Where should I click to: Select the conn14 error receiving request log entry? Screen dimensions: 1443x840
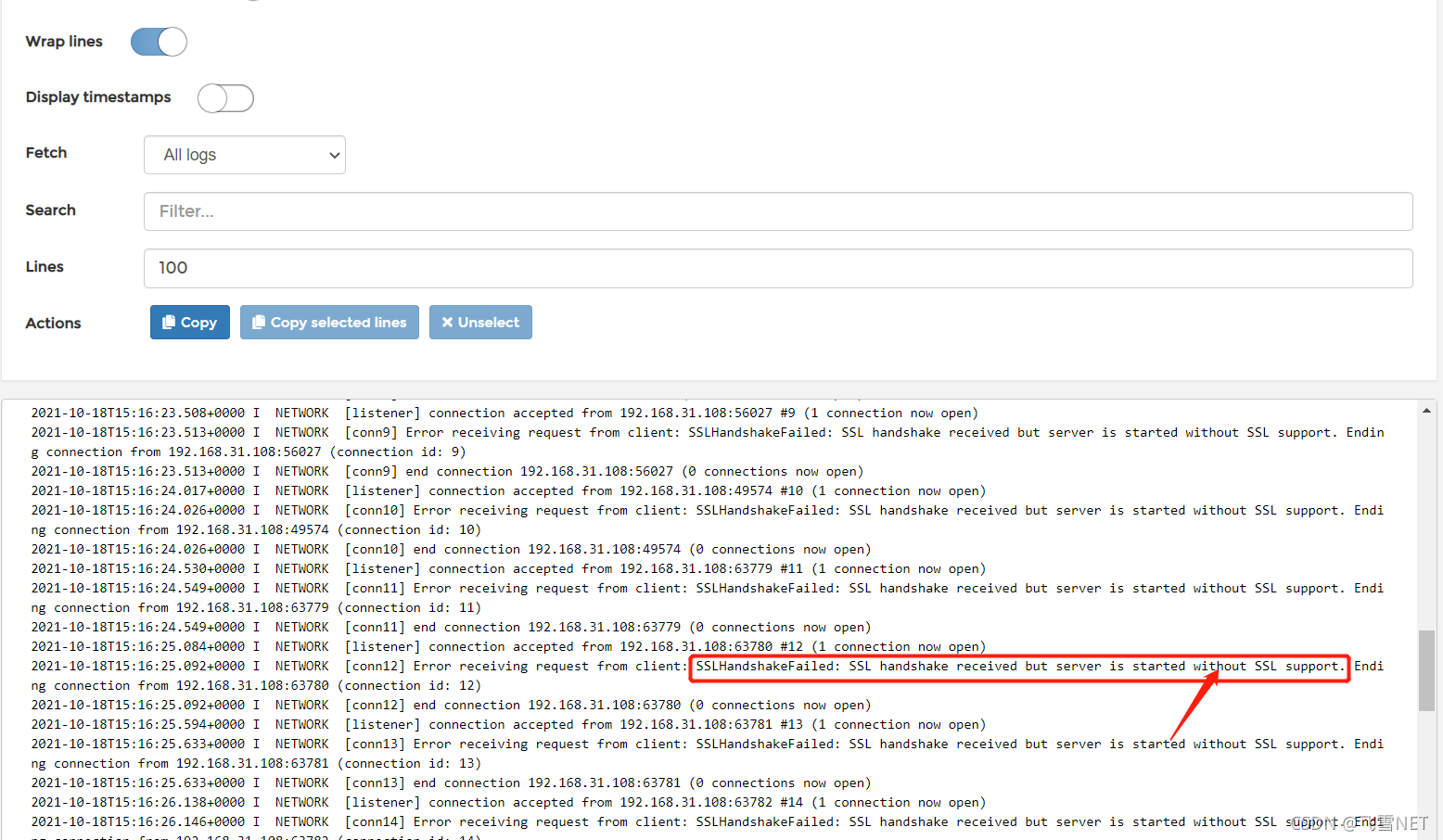coord(649,821)
